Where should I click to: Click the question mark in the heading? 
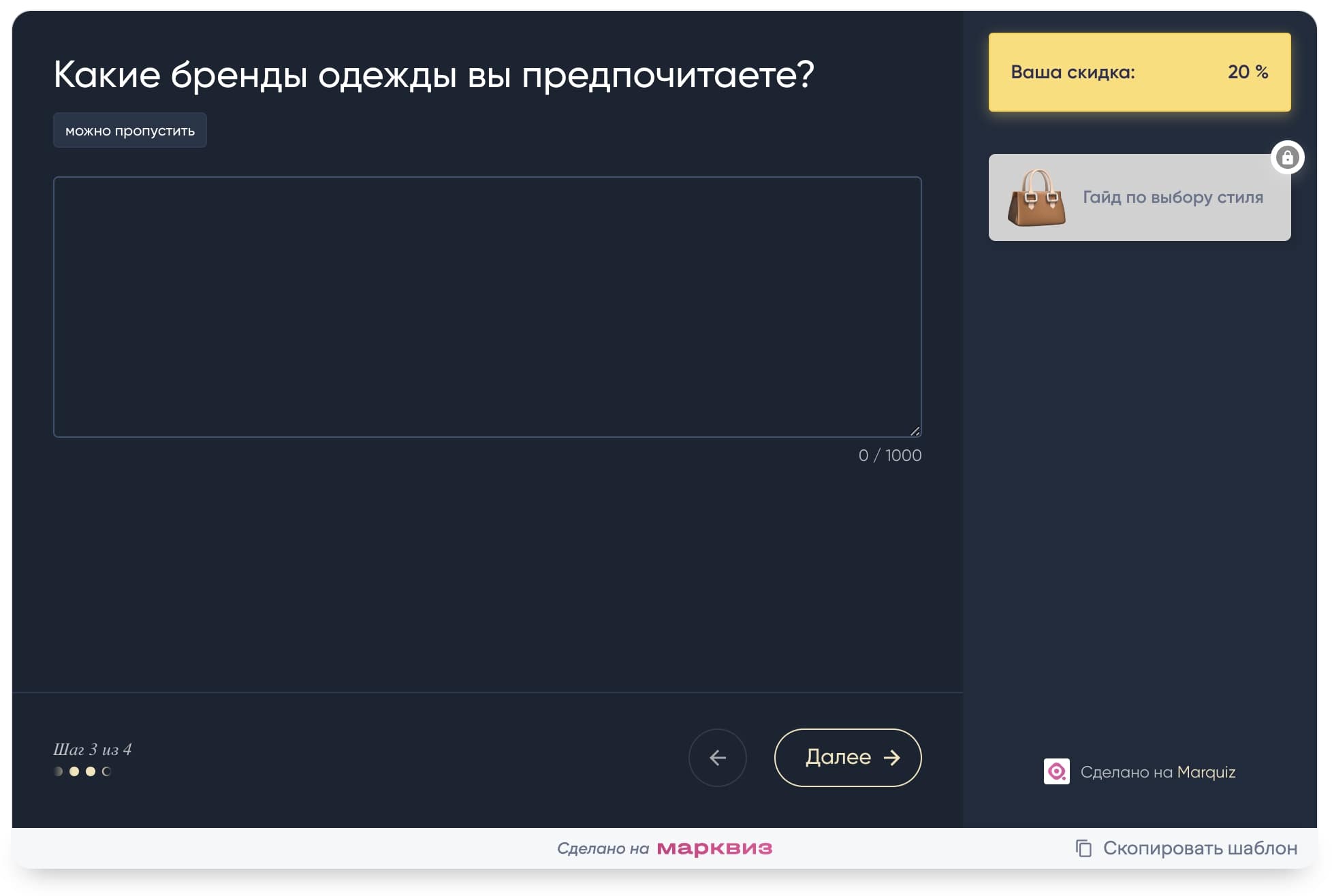tap(807, 75)
